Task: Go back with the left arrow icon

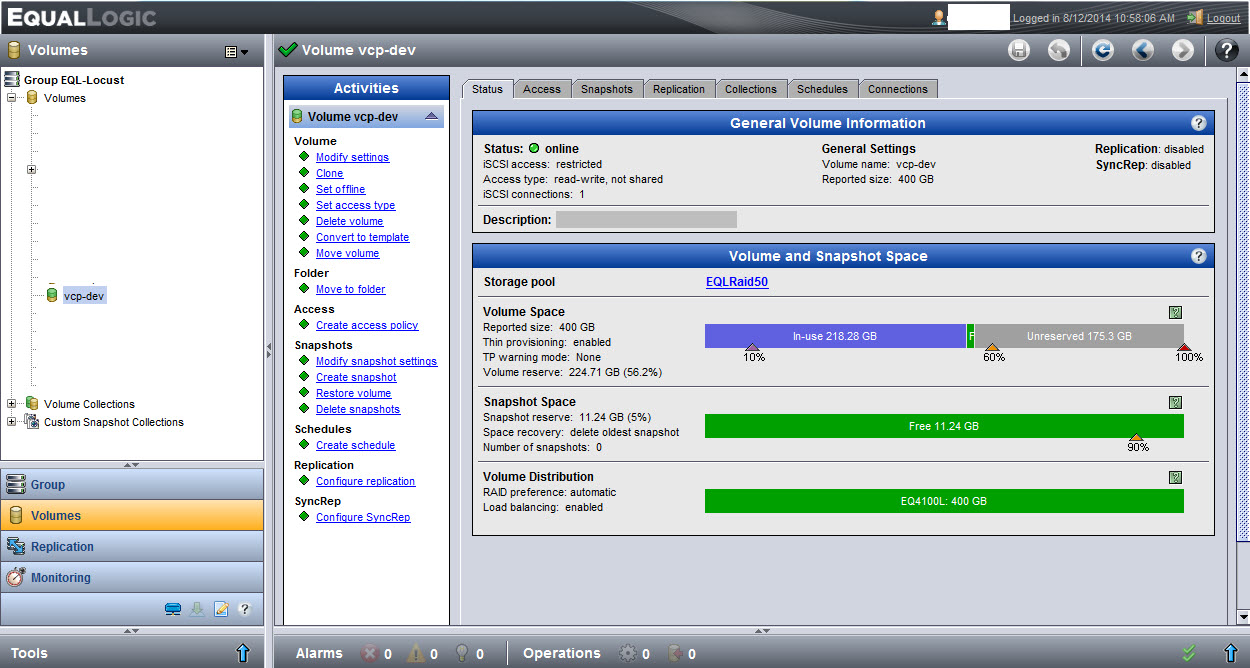Action: [1143, 50]
